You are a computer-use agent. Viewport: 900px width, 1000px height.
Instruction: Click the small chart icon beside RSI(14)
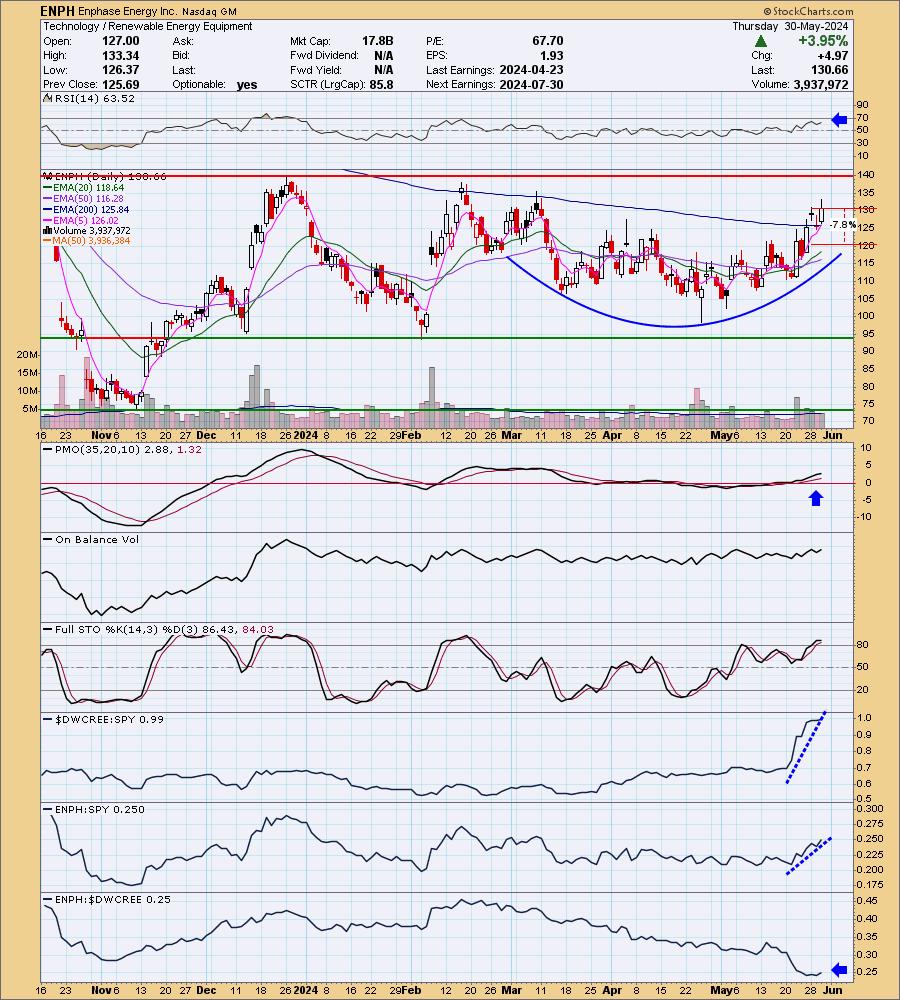48,98
